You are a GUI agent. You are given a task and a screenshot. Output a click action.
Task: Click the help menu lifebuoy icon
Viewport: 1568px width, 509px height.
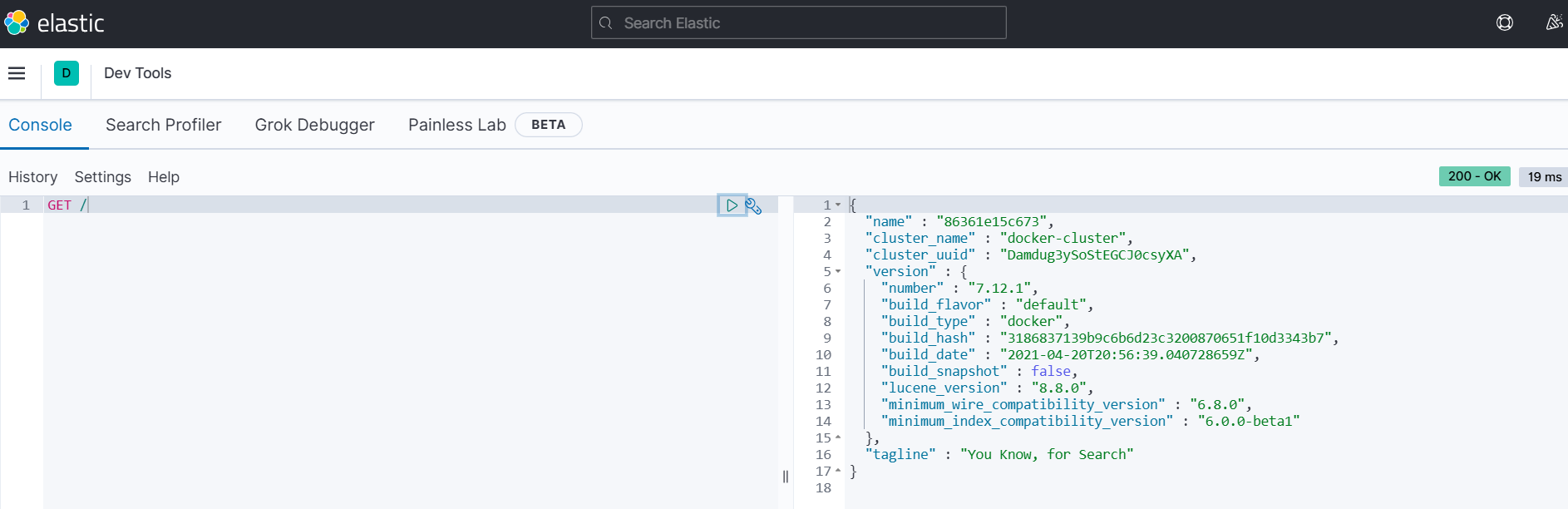1505,23
